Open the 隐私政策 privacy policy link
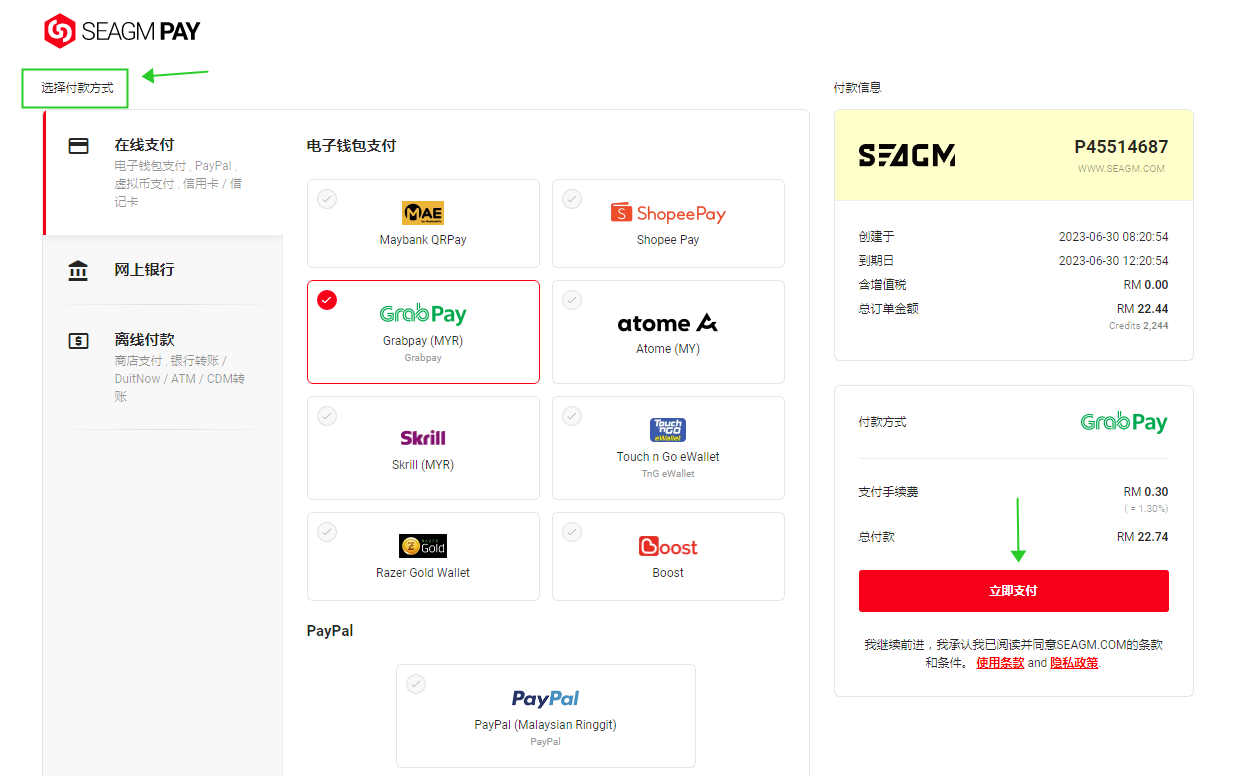Viewport: 1236px width, 776px height. click(x=1074, y=663)
